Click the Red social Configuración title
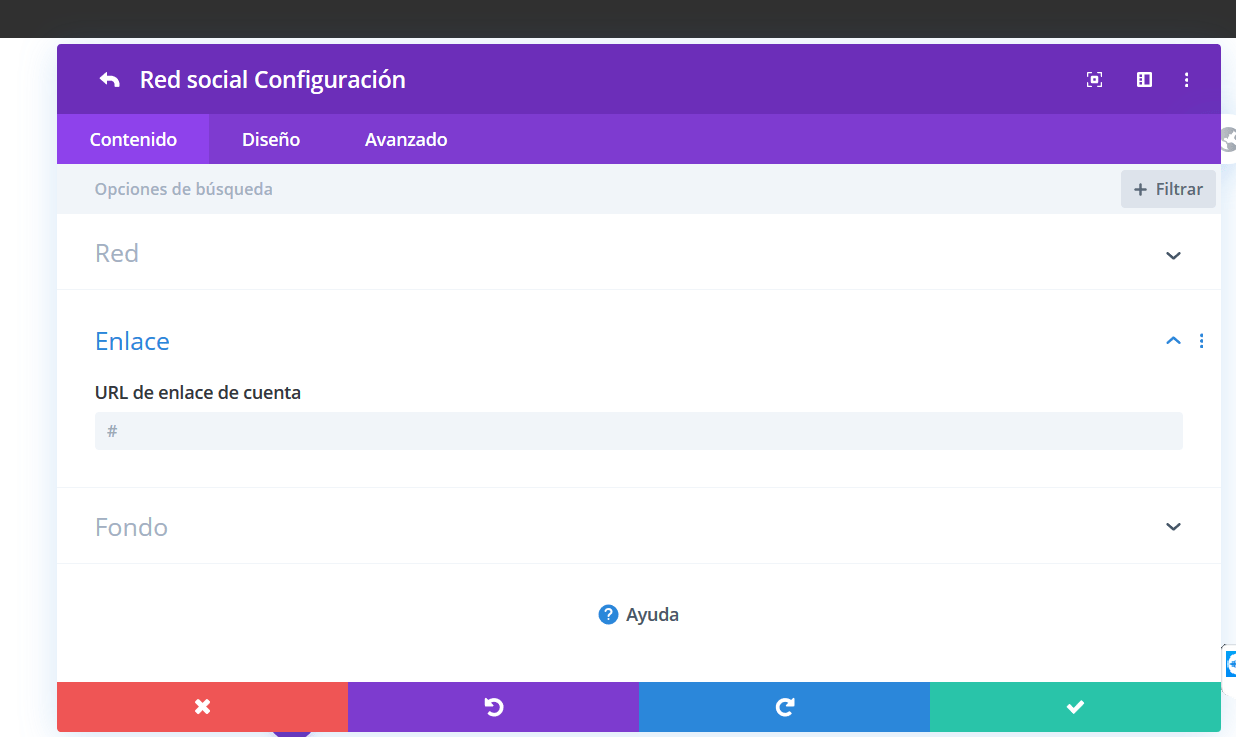1236x737 pixels. tap(273, 80)
